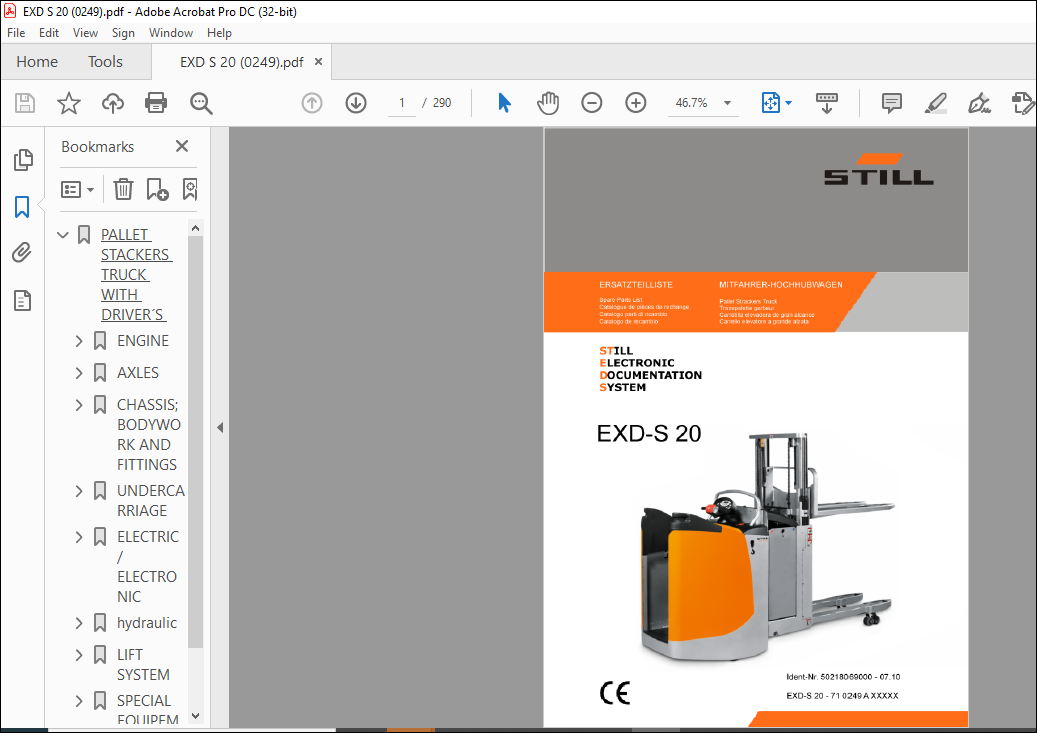
Task: Delete selected bookmark with trash icon
Action: click(x=123, y=190)
